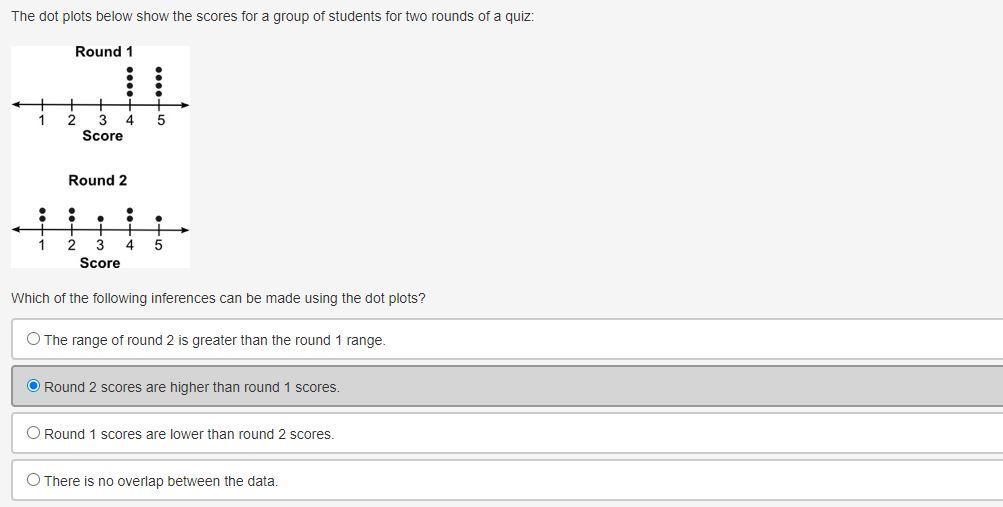Click dot stack above score 5 in Round 1
This screenshot has height=507, width=1003.
click(x=158, y=82)
